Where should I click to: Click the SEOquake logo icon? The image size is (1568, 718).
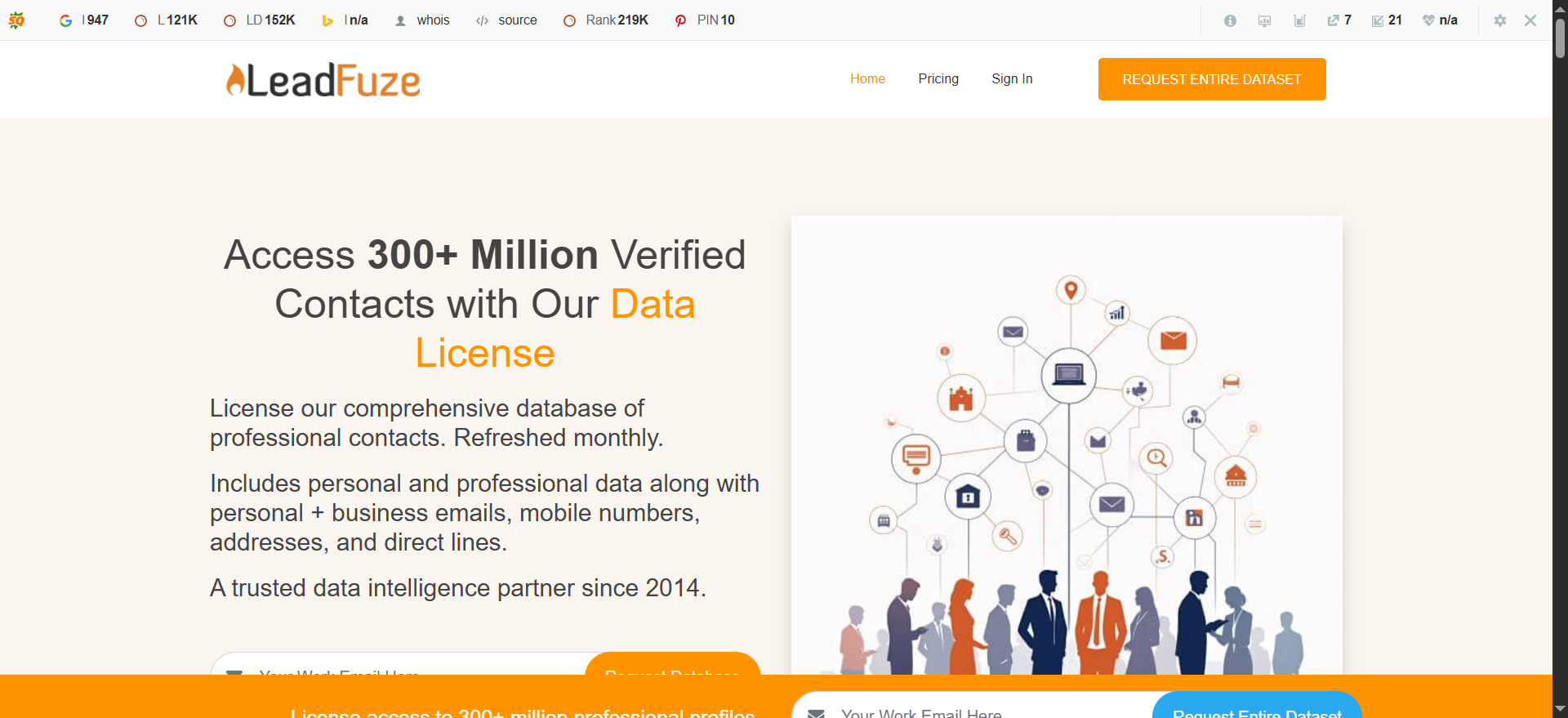(x=16, y=20)
